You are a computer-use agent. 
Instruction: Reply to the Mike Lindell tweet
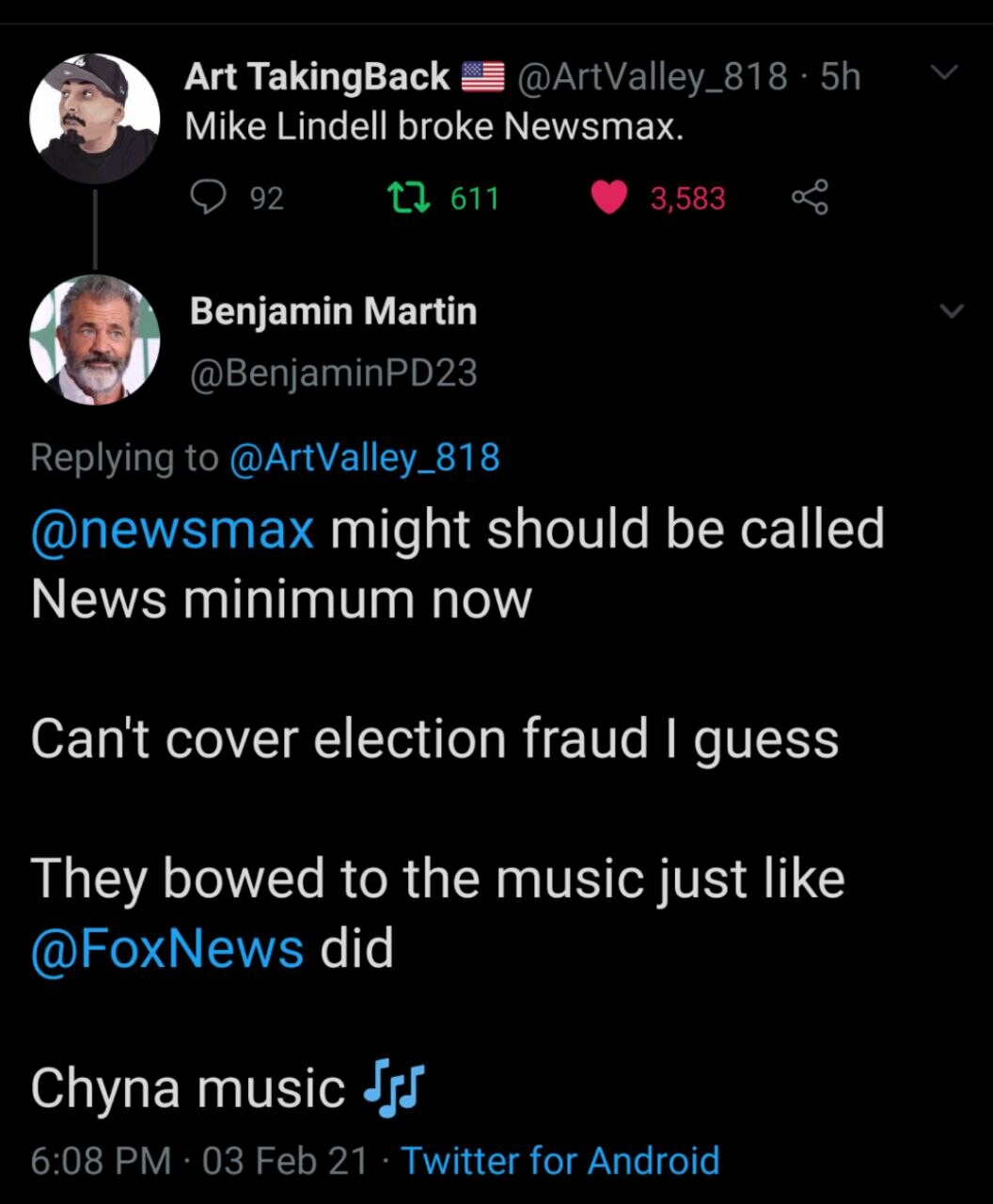point(207,198)
